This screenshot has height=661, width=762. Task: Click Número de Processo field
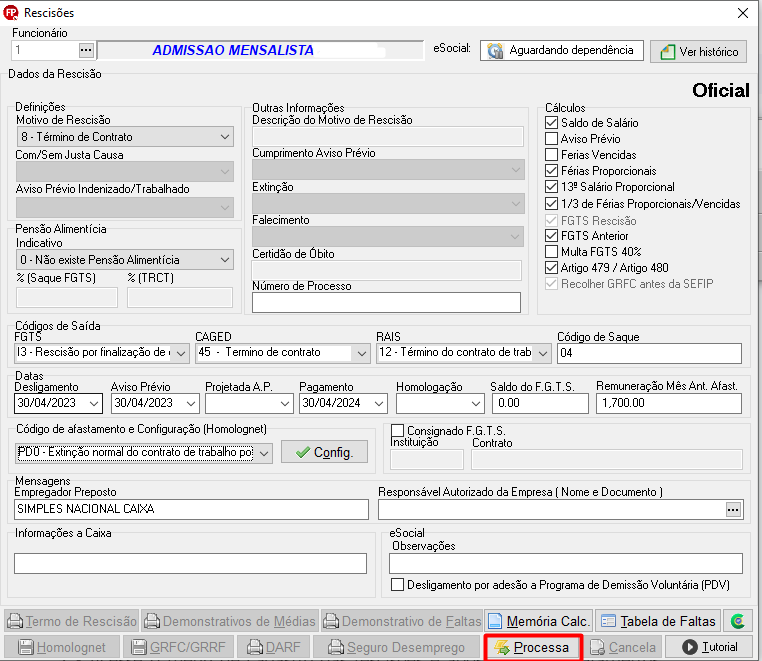point(386,302)
